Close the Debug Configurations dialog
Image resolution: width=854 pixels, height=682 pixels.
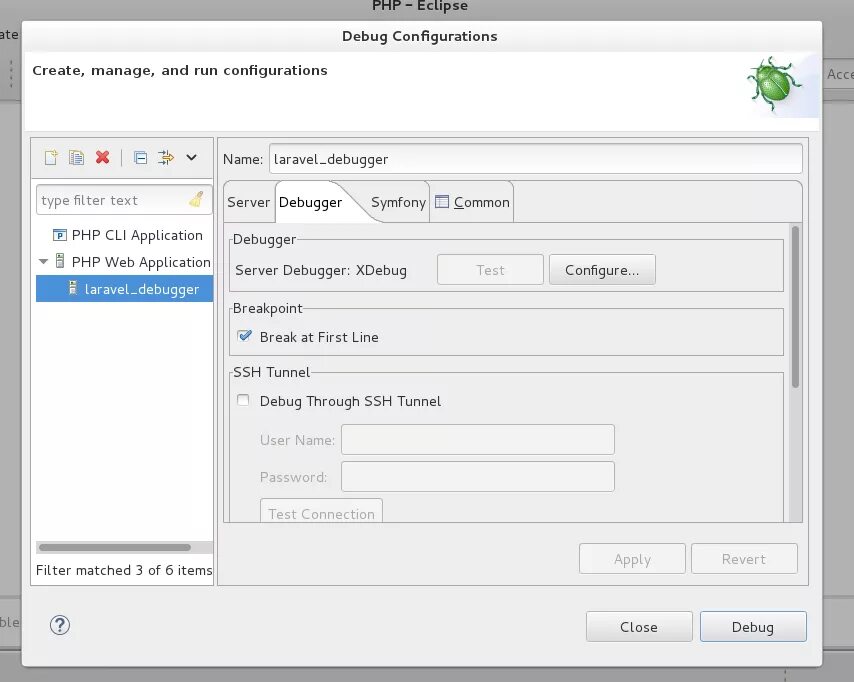point(639,627)
